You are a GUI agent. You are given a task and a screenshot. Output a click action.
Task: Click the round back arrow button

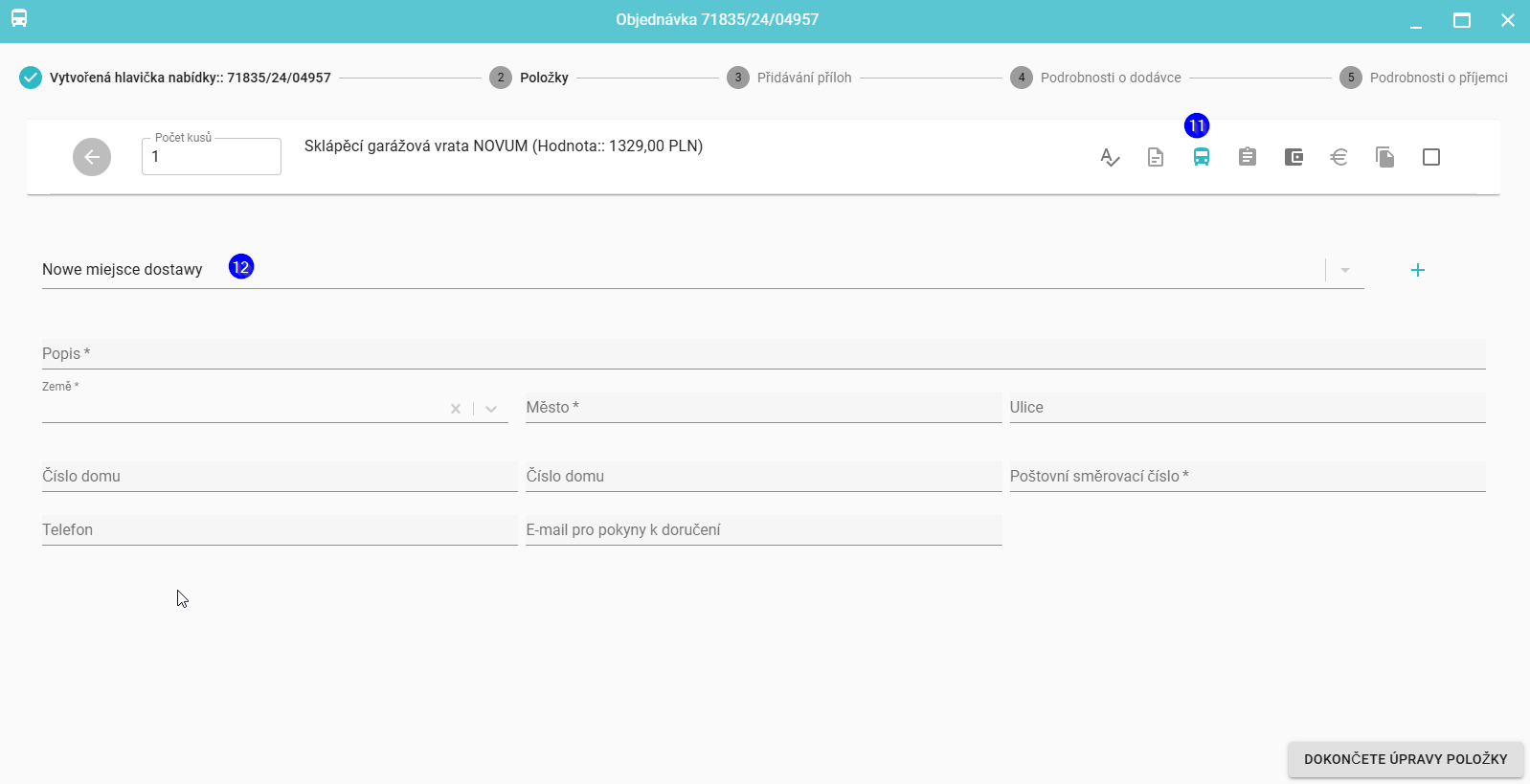92,157
